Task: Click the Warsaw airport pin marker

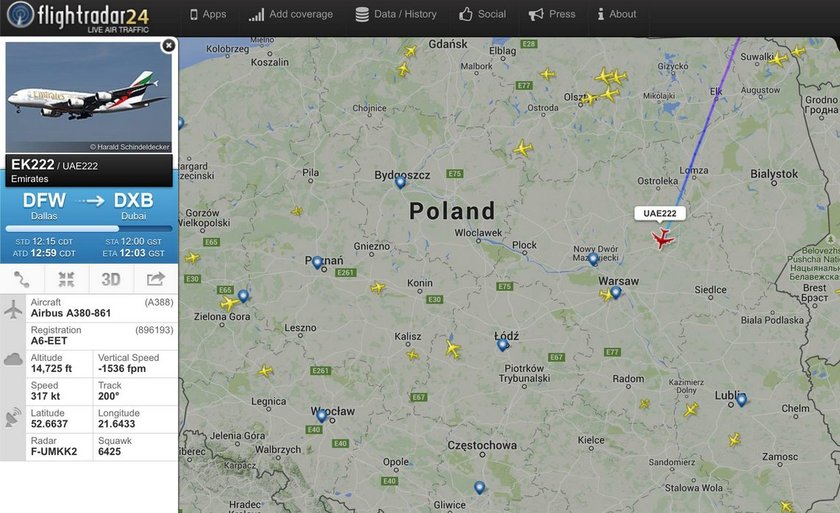Action: [616, 292]
